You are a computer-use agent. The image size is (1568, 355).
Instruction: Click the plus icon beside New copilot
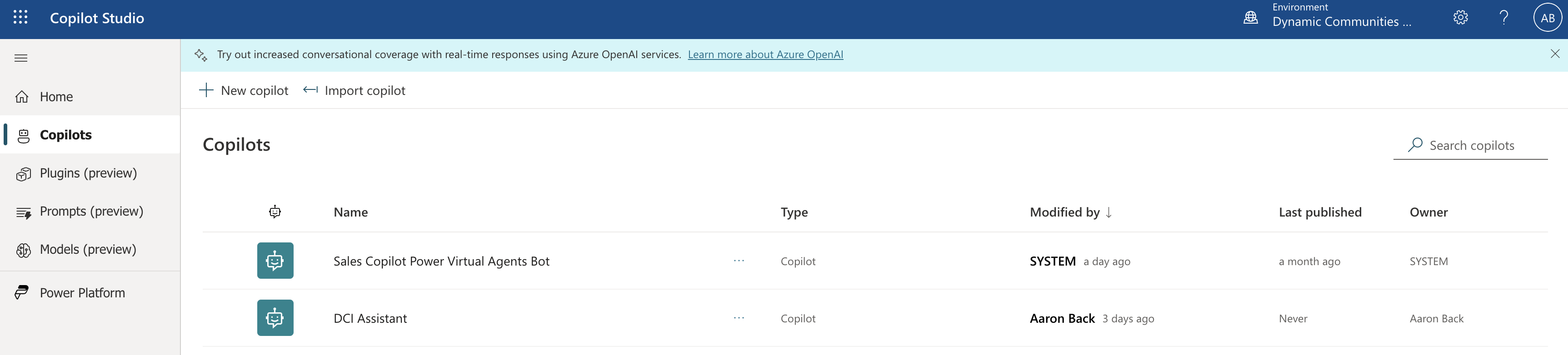point(206,90)
